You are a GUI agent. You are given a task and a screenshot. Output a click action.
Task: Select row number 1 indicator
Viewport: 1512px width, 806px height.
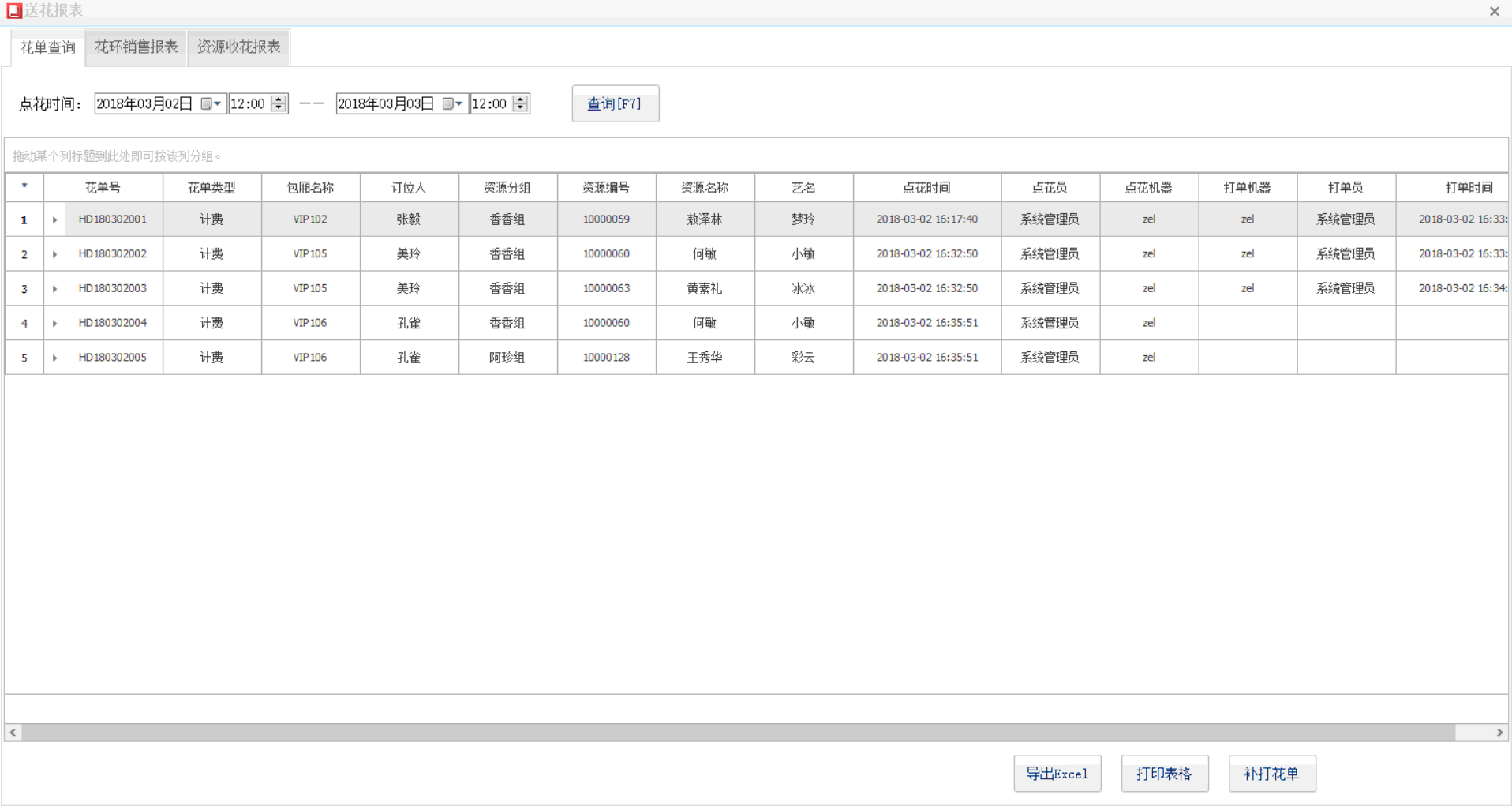tap(24, 219)
